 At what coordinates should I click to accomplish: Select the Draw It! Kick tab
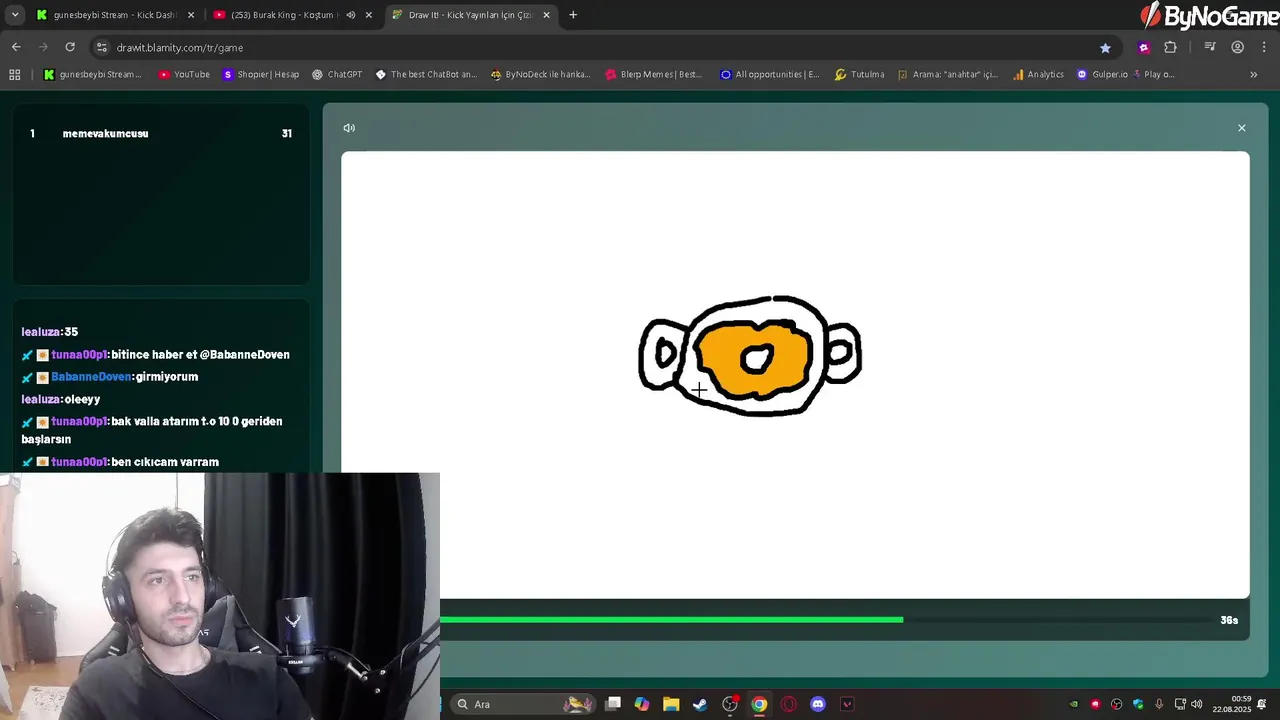pos(470,15)
